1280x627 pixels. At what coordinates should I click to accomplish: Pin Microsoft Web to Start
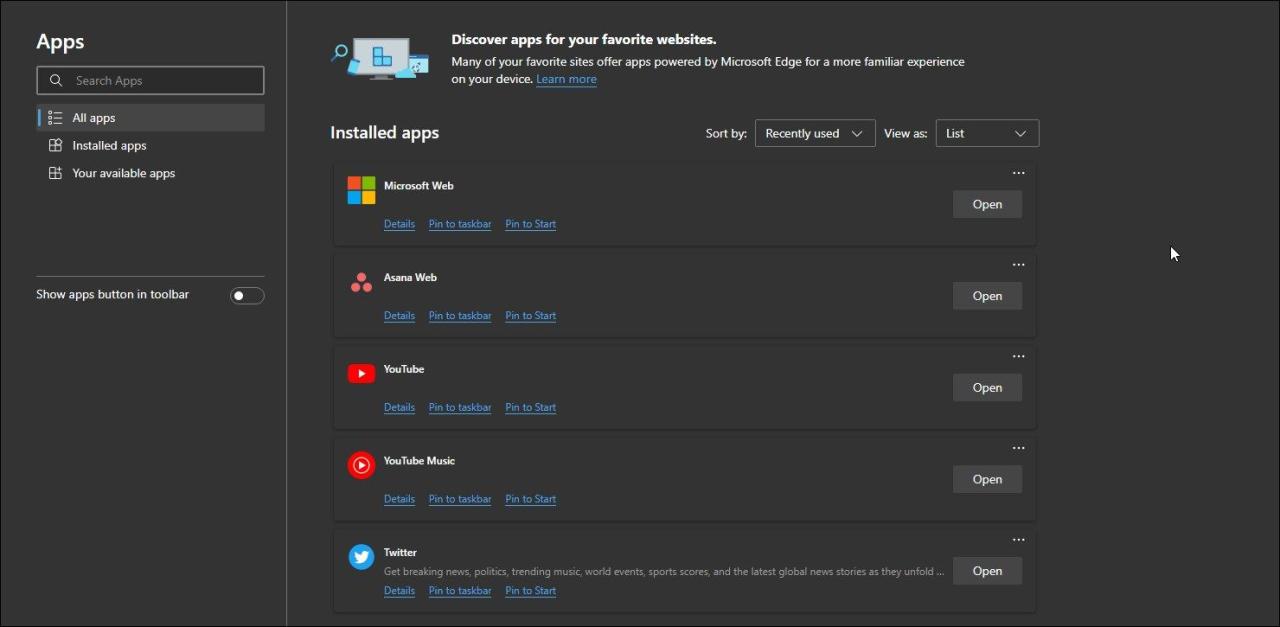[x=530, y=224]
